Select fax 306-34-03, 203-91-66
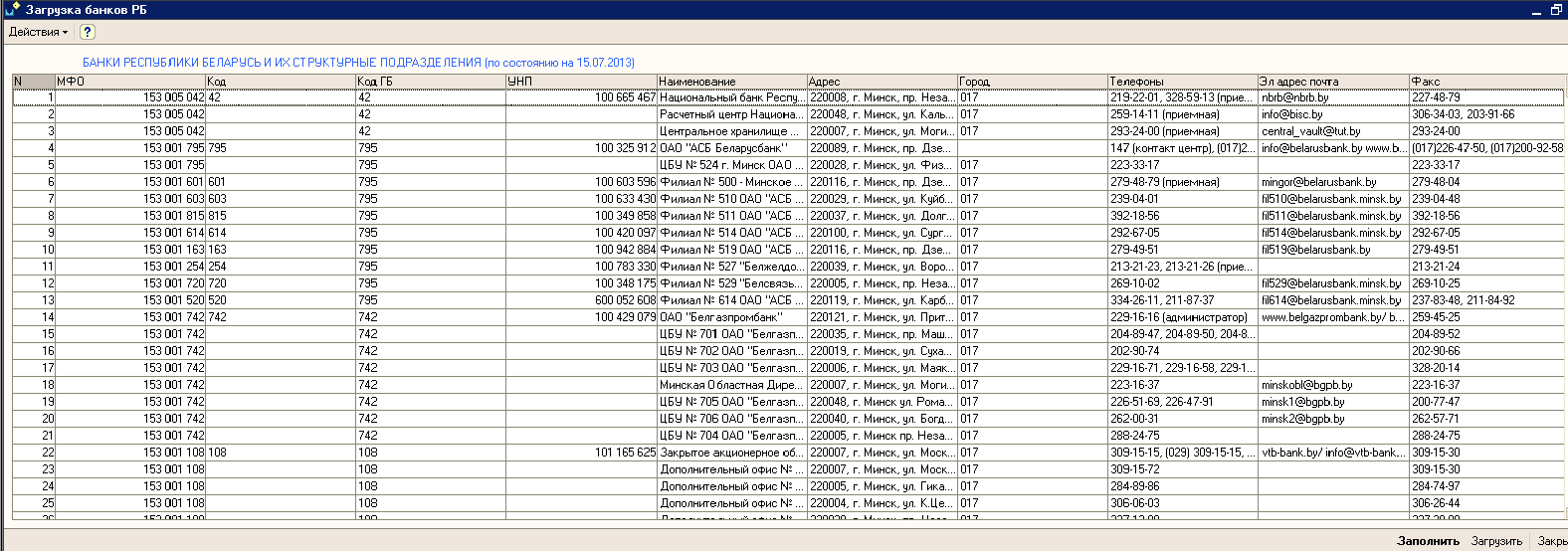 tap(1487, 114)
